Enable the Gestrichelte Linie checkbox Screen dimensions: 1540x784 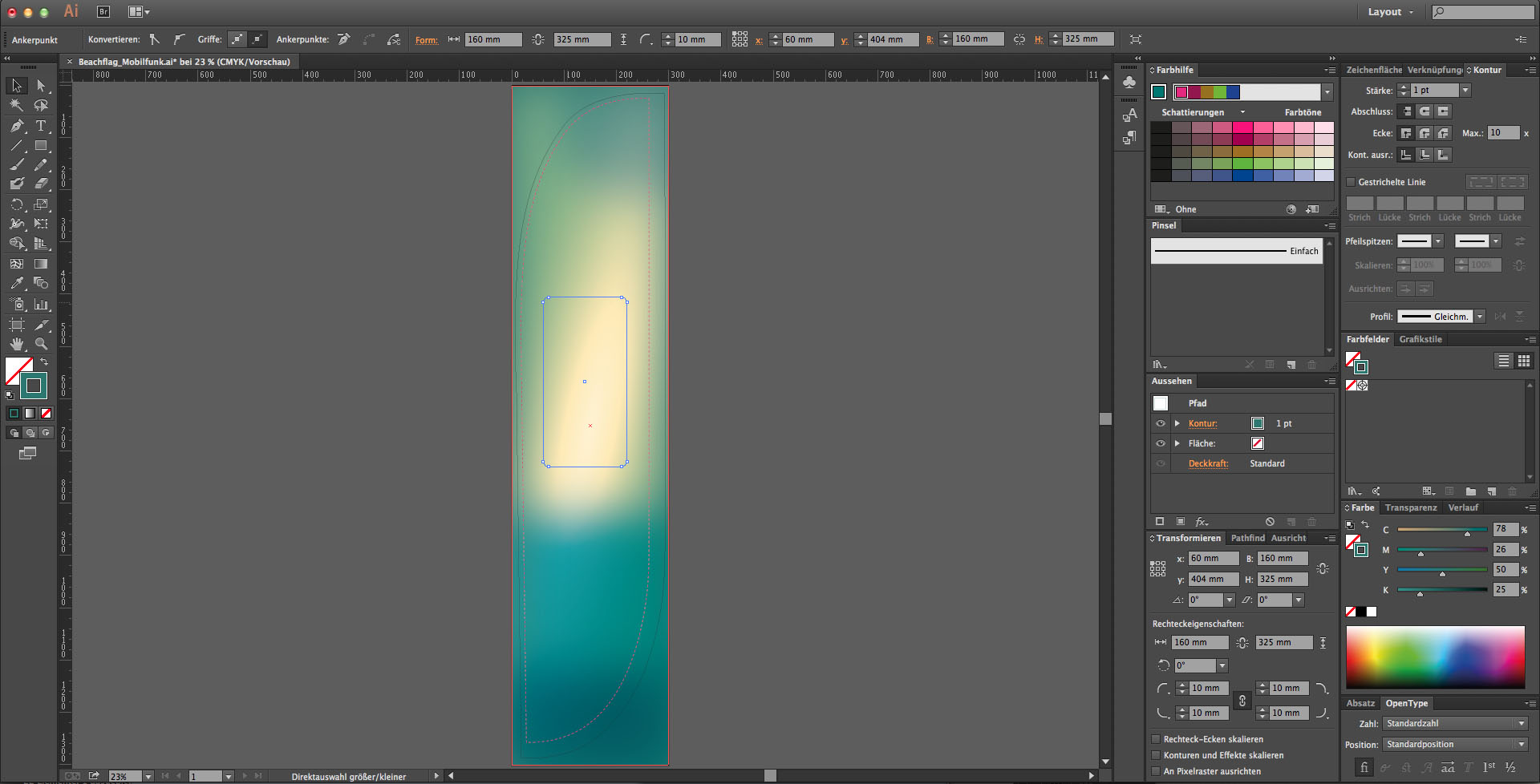coord(1351,182)
